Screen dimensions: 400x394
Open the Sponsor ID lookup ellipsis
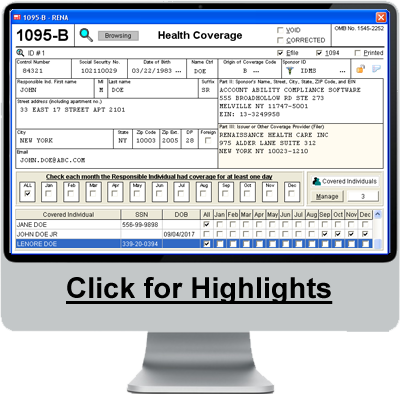[342, 71]
